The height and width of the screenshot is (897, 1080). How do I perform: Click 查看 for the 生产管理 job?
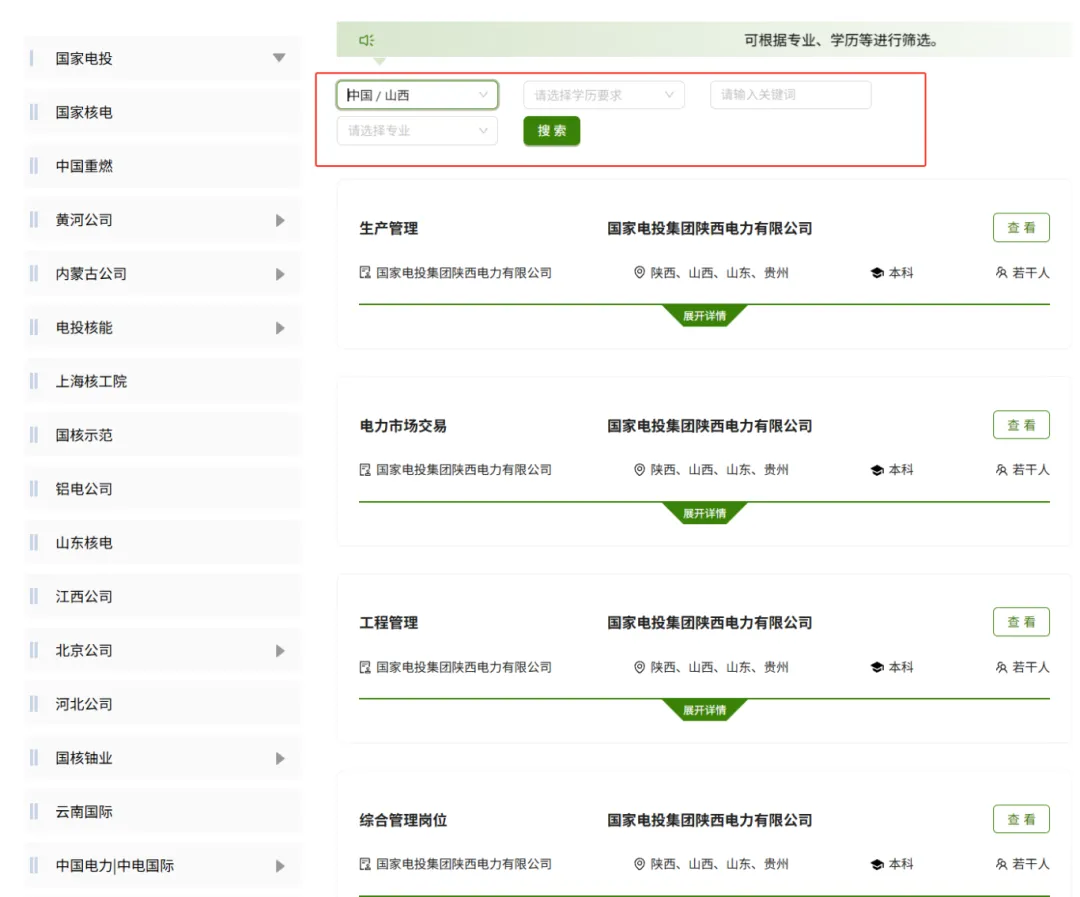(x=1021, y=227)
